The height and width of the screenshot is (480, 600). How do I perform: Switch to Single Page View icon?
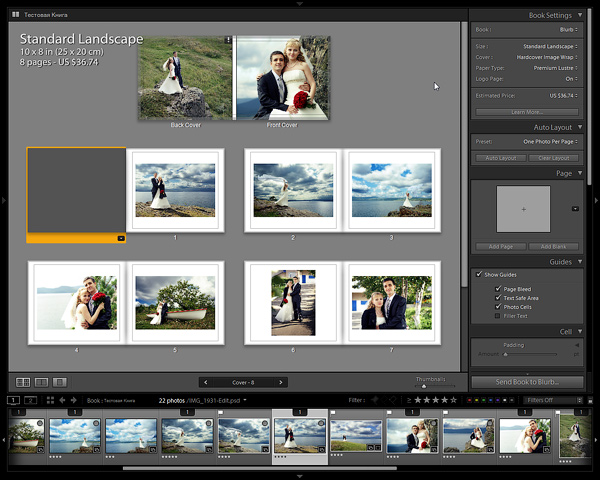tap(59, 382)
